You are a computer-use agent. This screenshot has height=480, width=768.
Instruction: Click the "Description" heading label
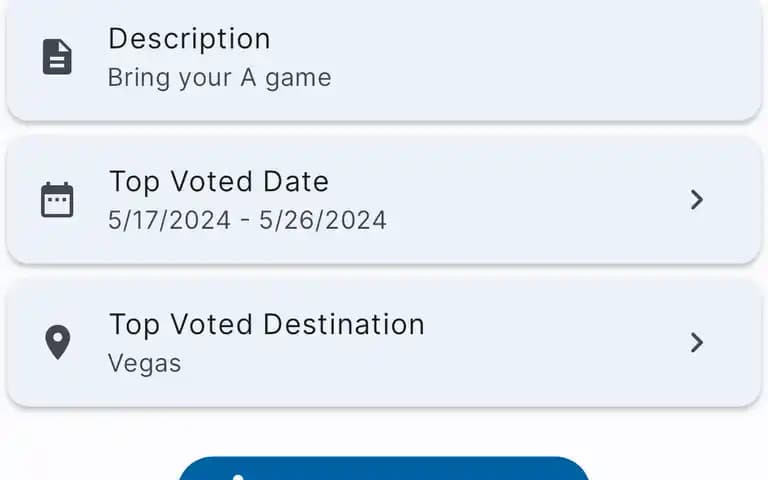tap(189, 39)
